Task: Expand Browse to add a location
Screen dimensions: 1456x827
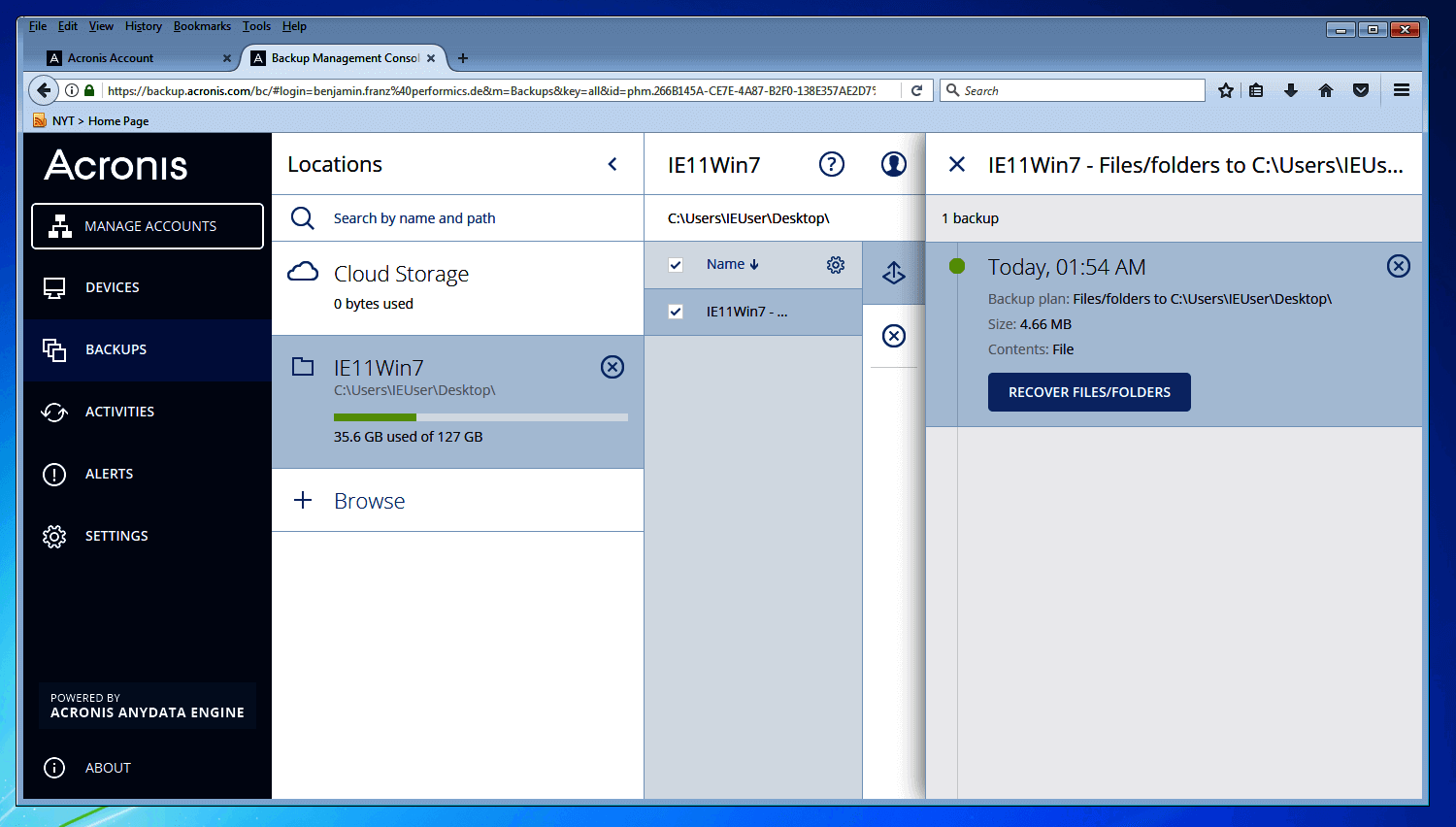Action: click(369, 501)
